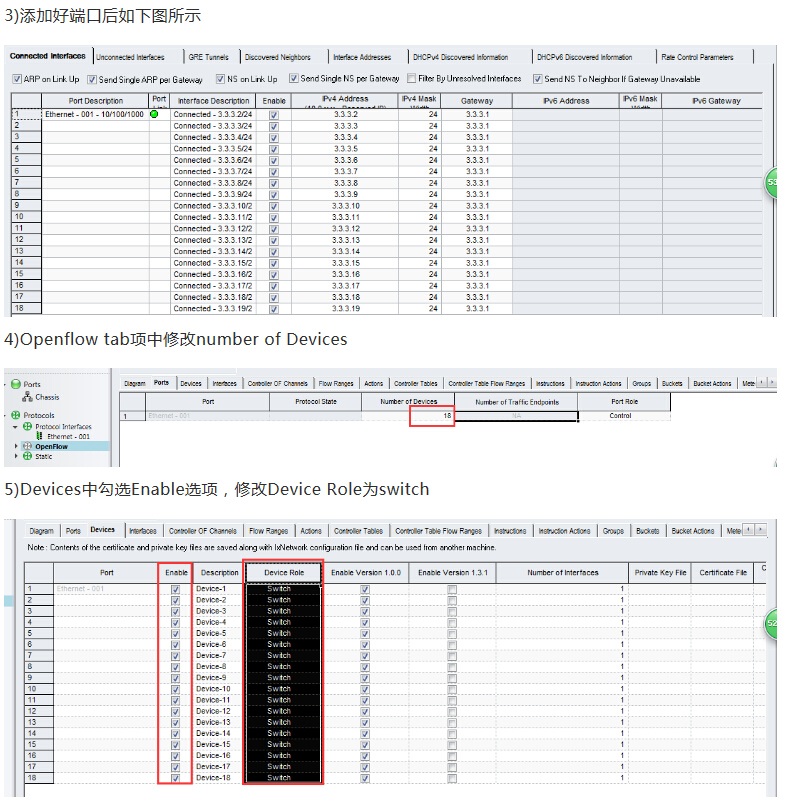Select the OpenFlow item in the tree
This screenshot has height=805, width=787.
(x=51, y=446)
